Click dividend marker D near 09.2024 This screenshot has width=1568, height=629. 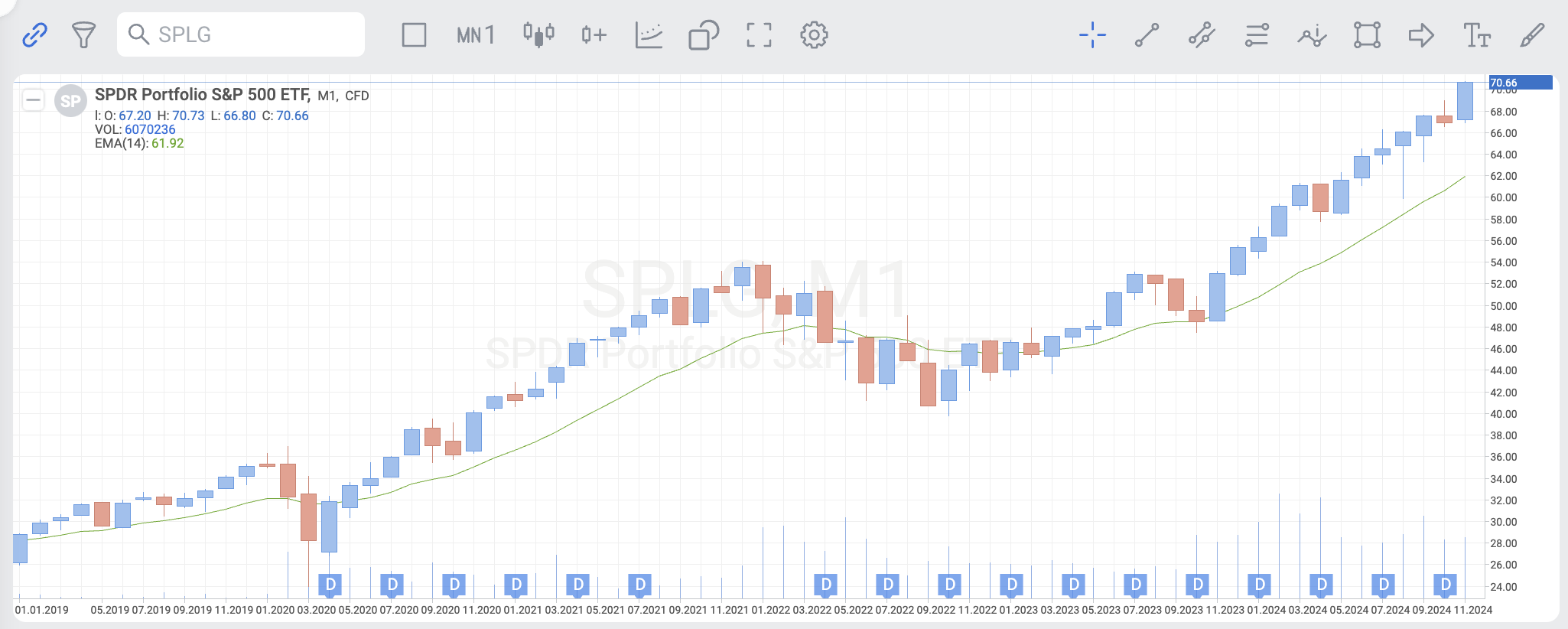pos(1446,585)
